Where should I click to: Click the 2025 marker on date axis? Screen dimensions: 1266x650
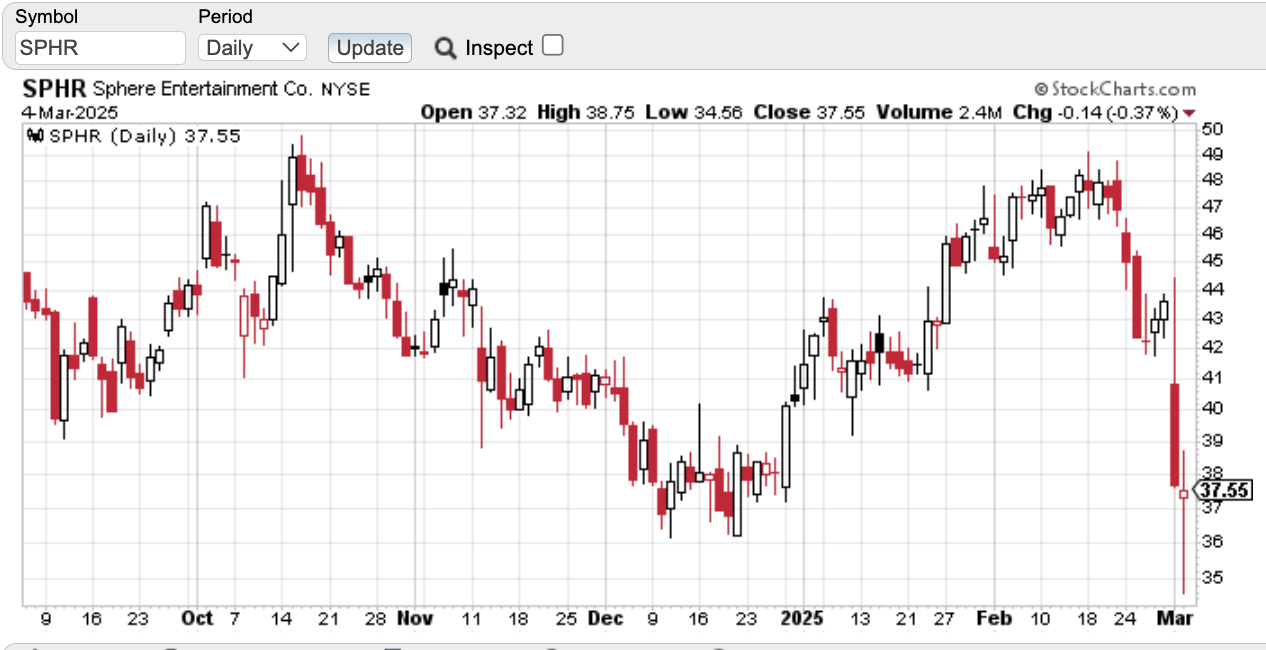click(801, 618)
